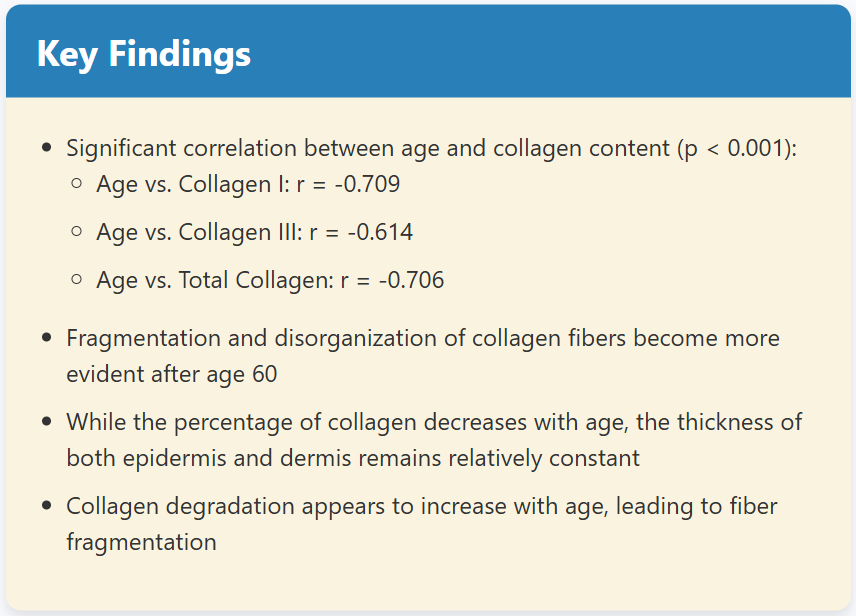Click the r = -0.709 value
Image resolution: width=856 pixels, height=616 pixels.
coord(348,185)
